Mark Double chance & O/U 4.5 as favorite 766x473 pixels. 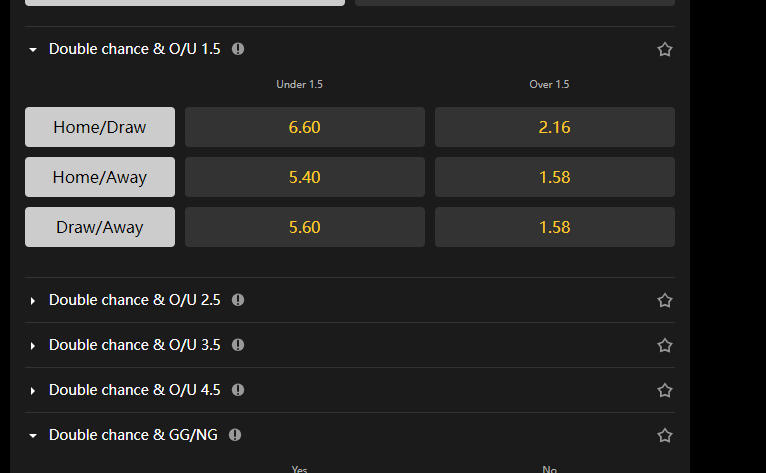pyautogui.click(x=665, y=390)
